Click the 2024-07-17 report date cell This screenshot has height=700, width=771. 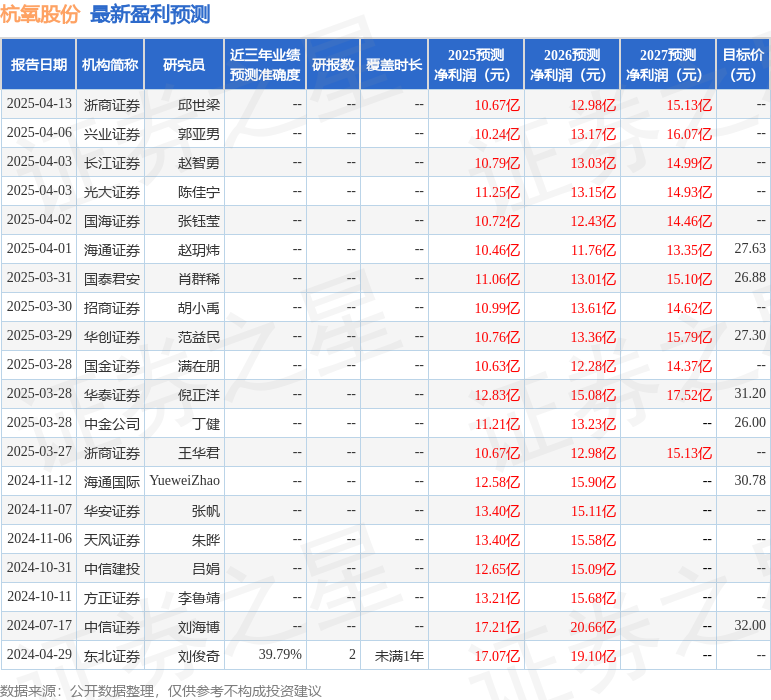[40, 626]
